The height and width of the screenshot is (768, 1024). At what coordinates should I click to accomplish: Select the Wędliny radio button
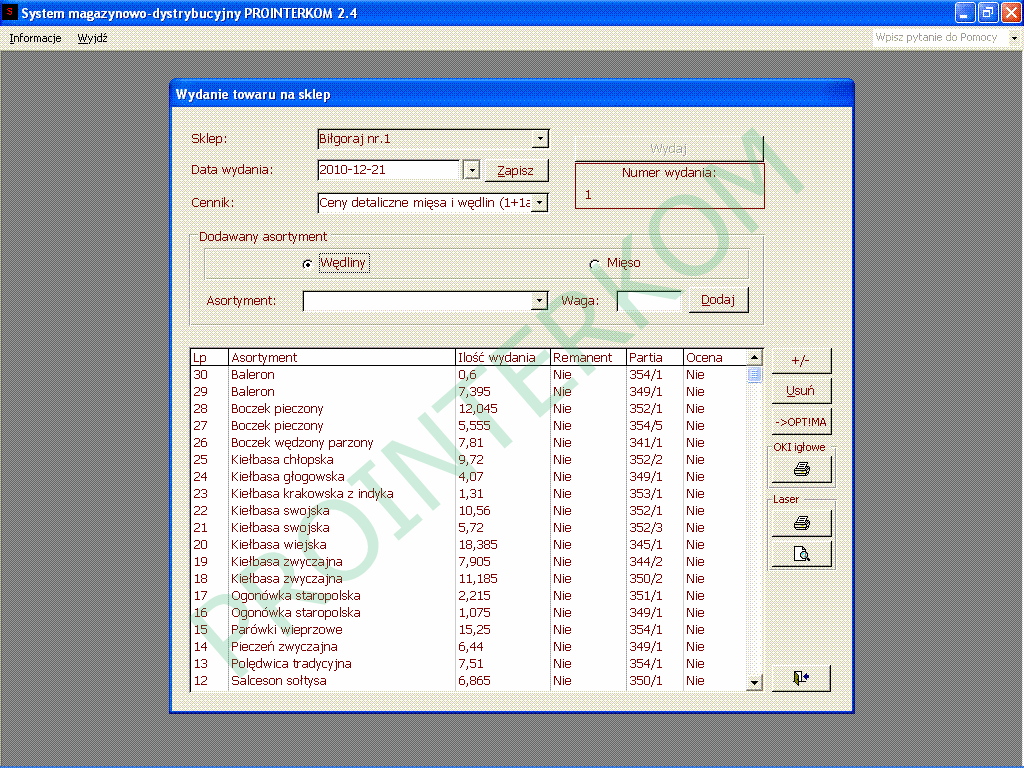pyautogui.click(x=307, y=264)
